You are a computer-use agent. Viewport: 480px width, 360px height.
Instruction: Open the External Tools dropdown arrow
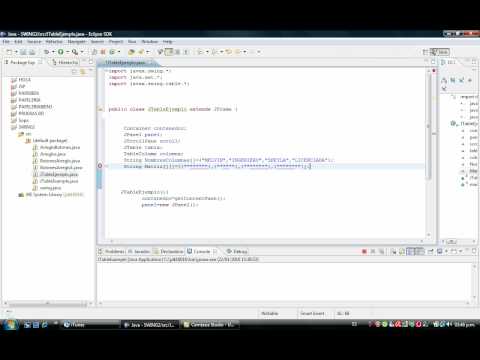82,52
